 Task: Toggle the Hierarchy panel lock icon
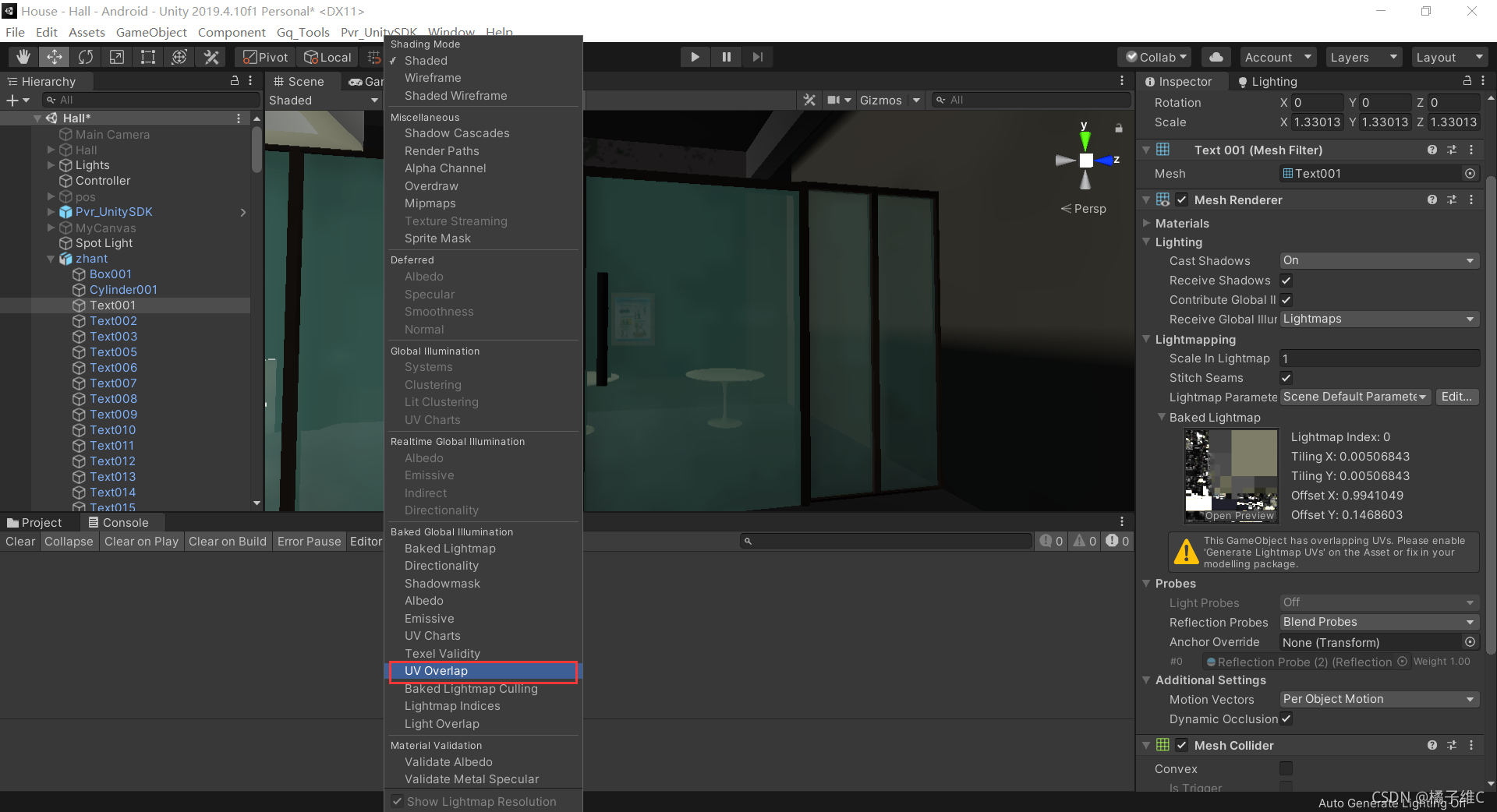[x=234, y=81]
